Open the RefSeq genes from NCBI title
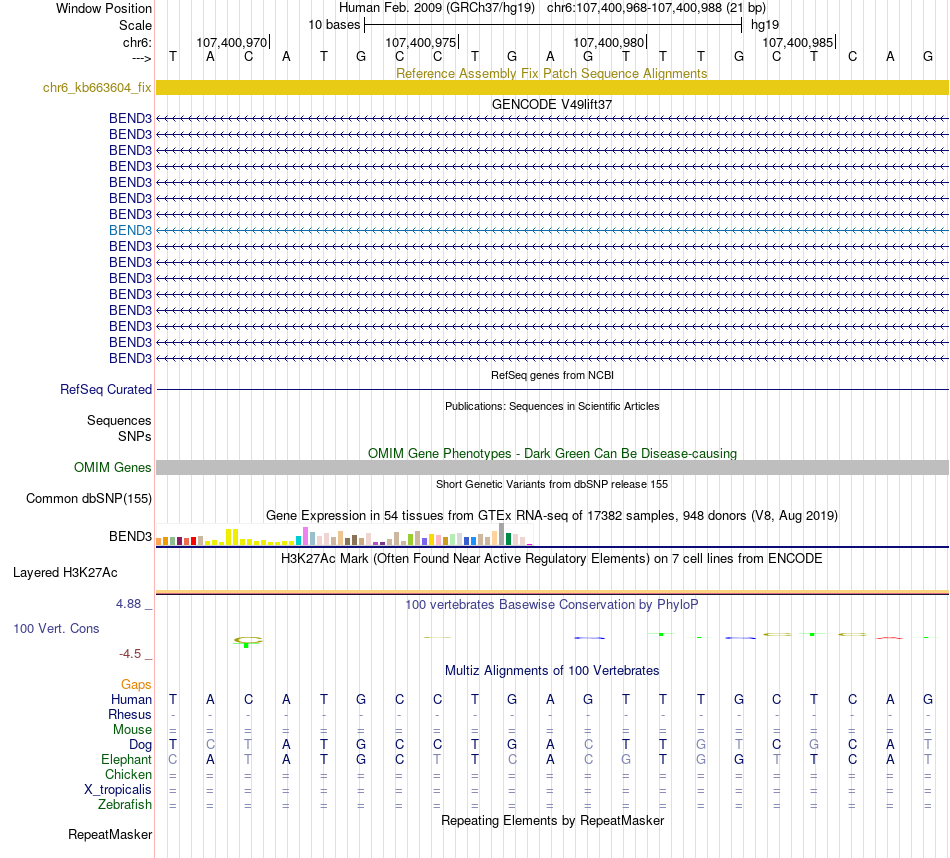The width and height of the screenshot is (950, 858). [552, 375]
